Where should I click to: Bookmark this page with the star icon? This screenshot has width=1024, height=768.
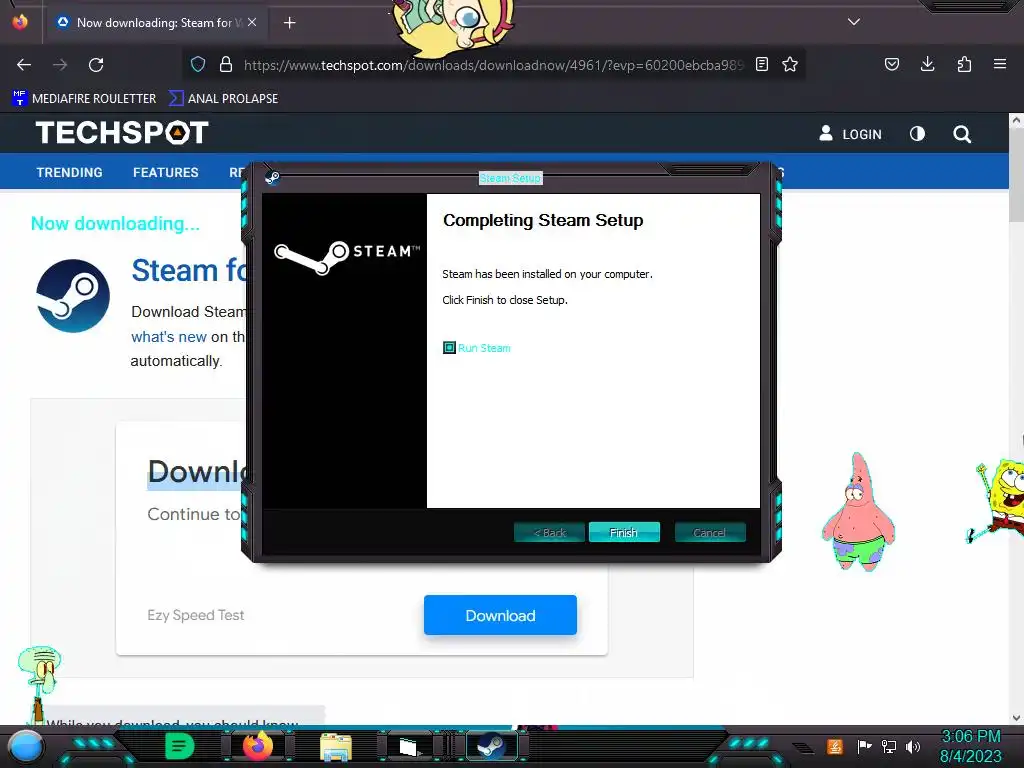click(x=790, y=64)
